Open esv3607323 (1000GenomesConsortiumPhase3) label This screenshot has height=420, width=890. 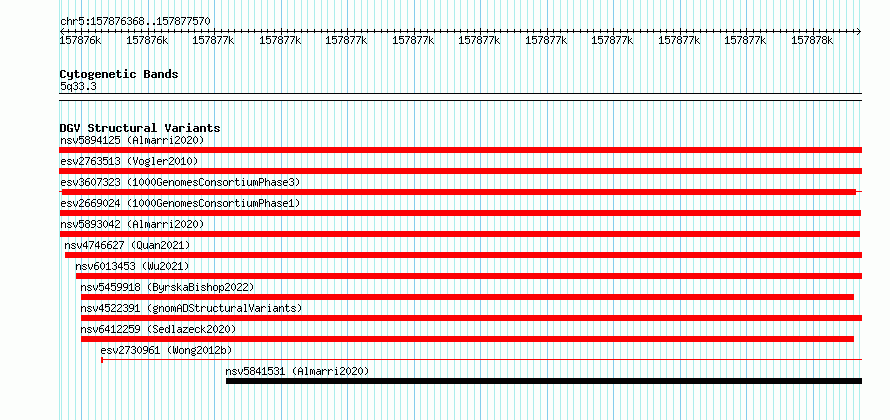[180, 182]
